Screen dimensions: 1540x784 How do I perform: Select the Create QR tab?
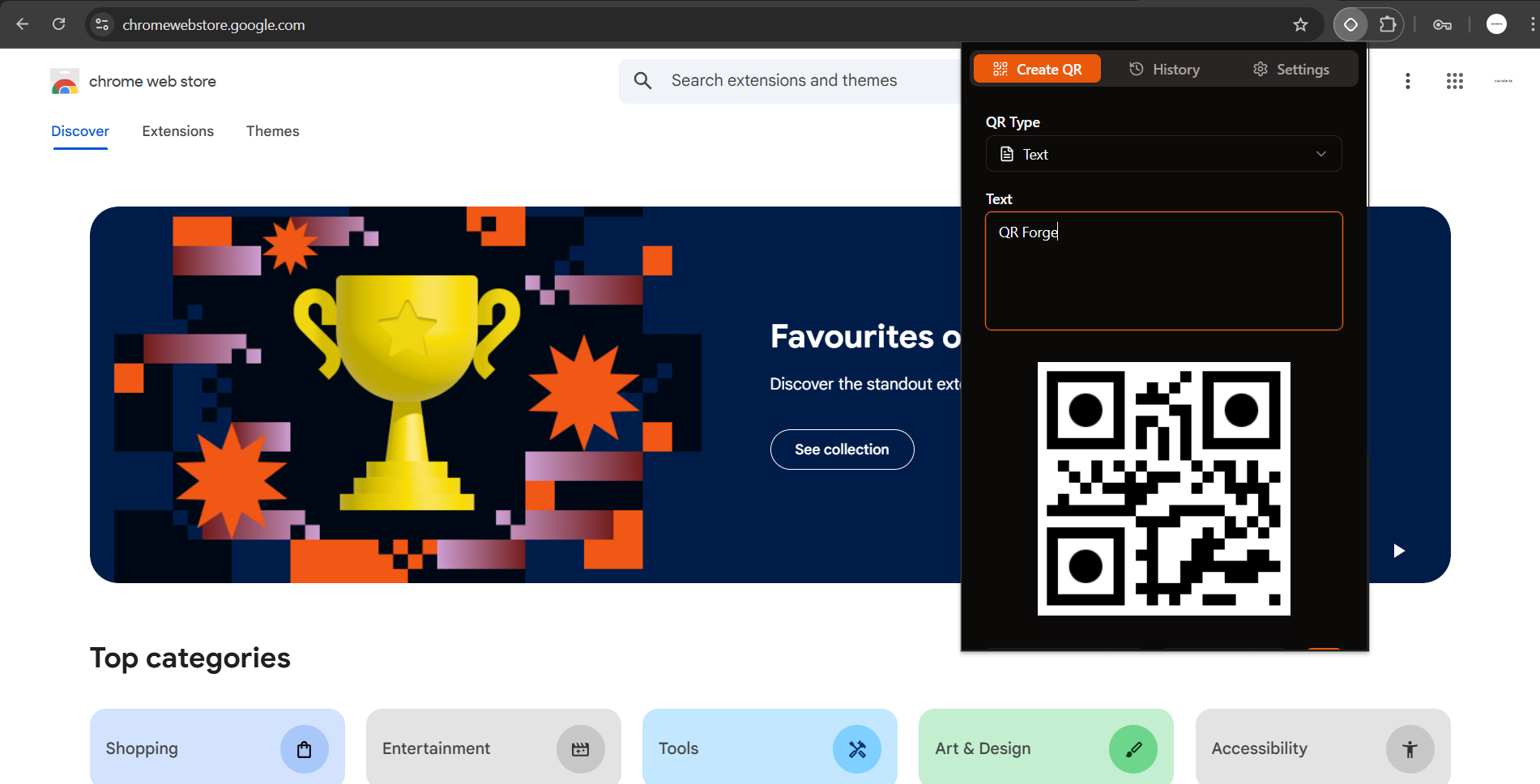tap(1037, 70)
